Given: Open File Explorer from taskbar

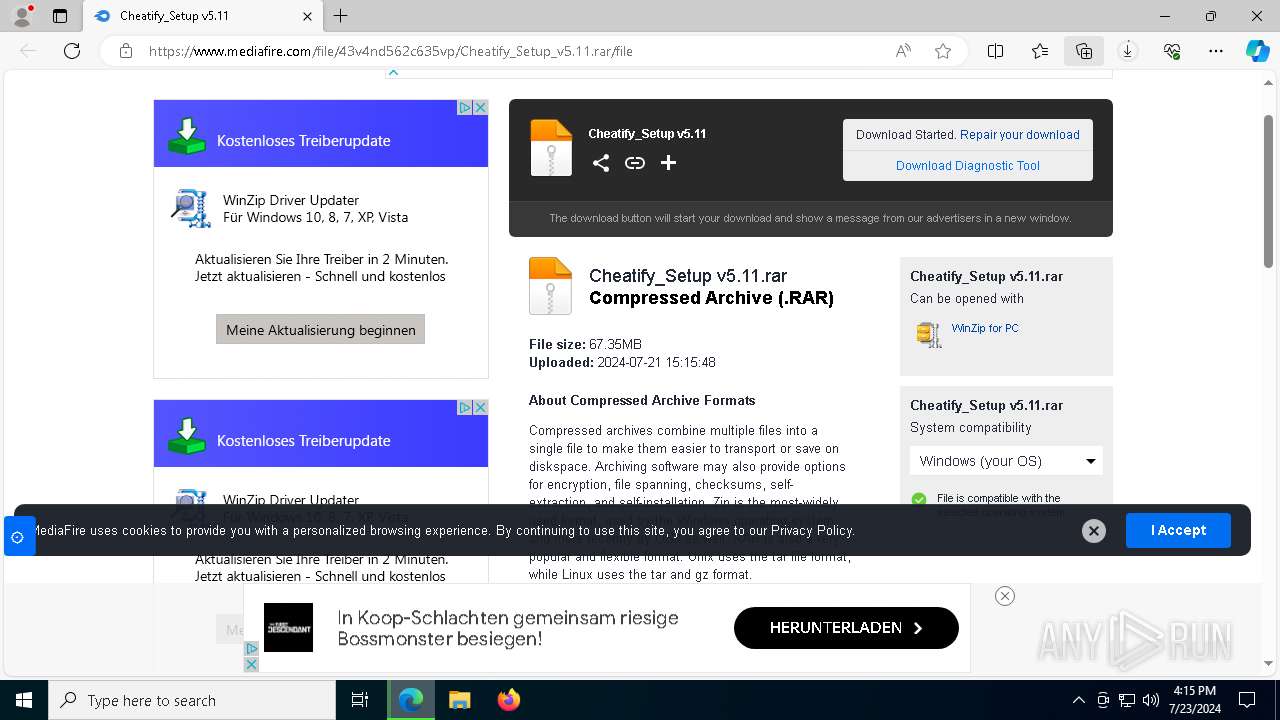Looking at the screenshot, I should click(459, 700).
